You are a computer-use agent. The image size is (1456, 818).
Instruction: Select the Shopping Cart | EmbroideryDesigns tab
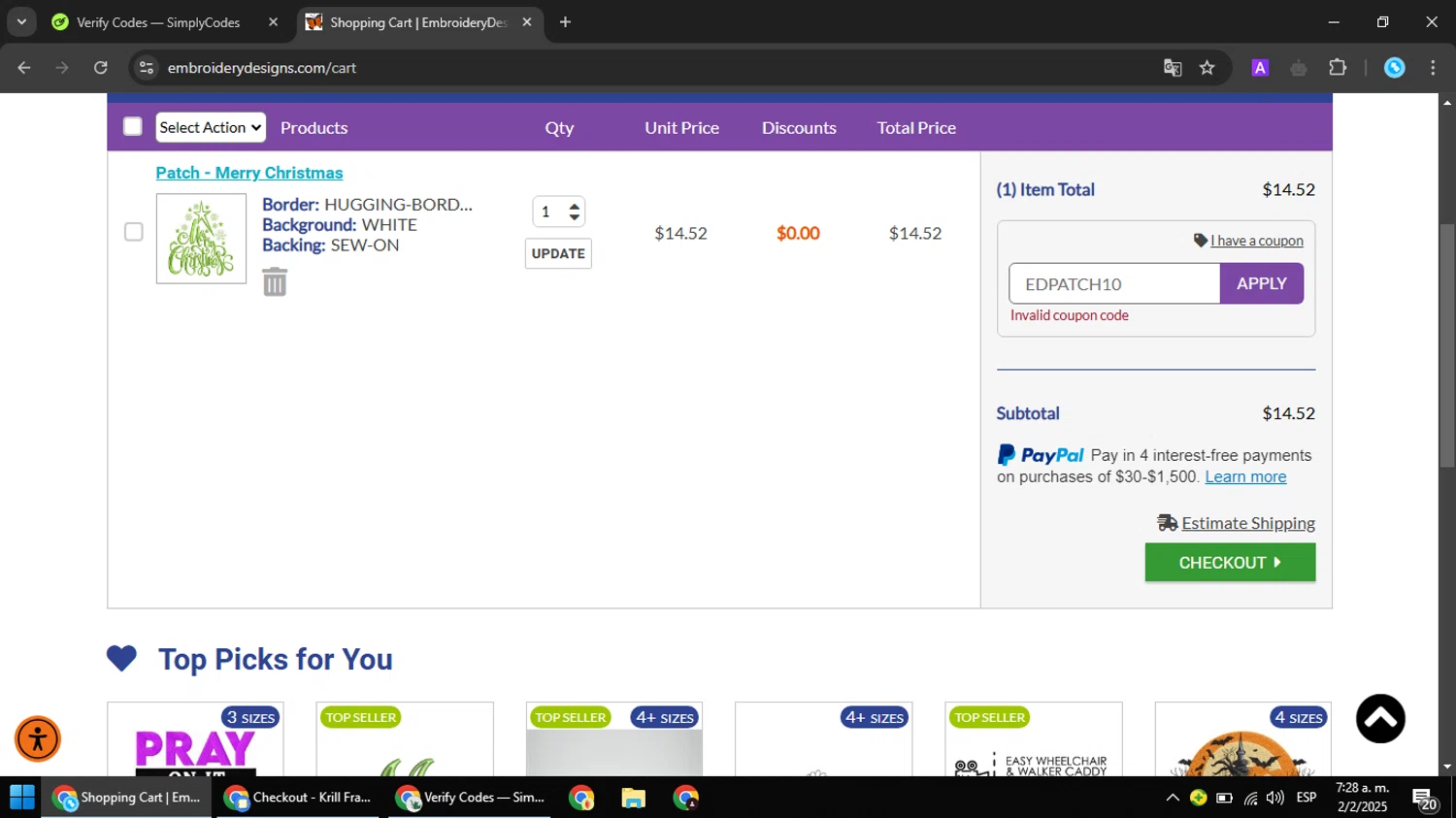pyautogui.click(x=418, y=22)
